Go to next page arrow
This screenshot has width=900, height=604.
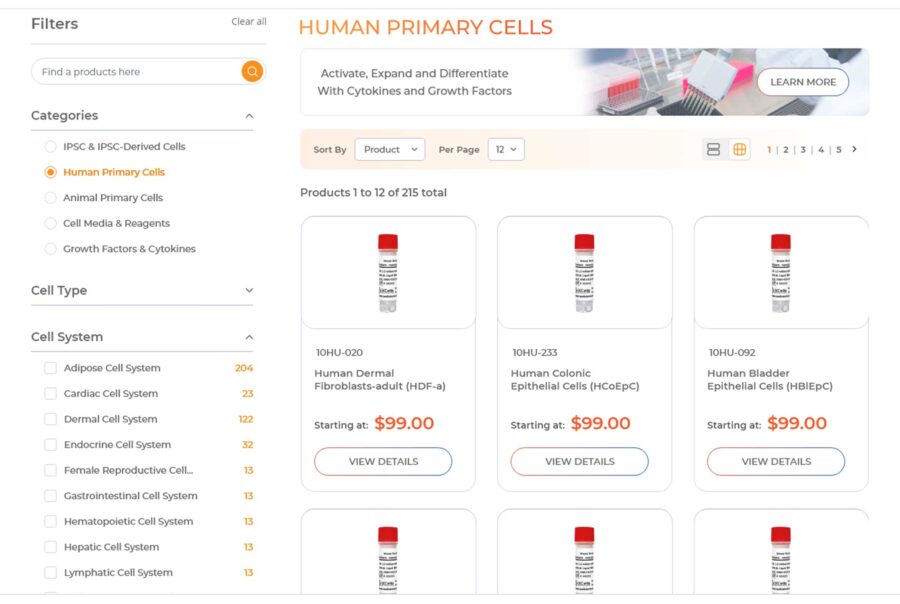[854, 149]
